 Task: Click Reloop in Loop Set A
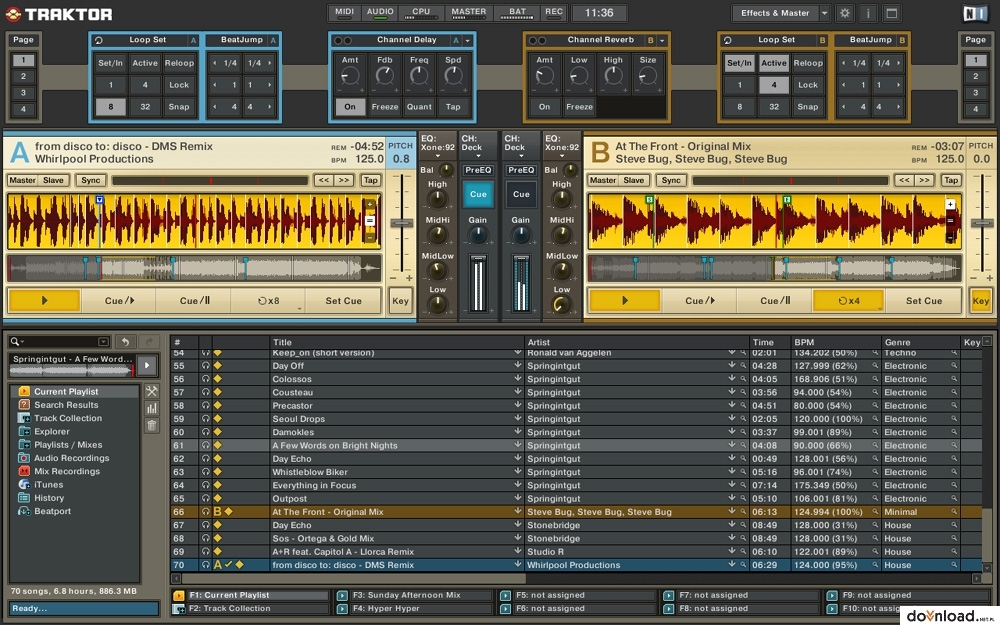coord(179,63)
